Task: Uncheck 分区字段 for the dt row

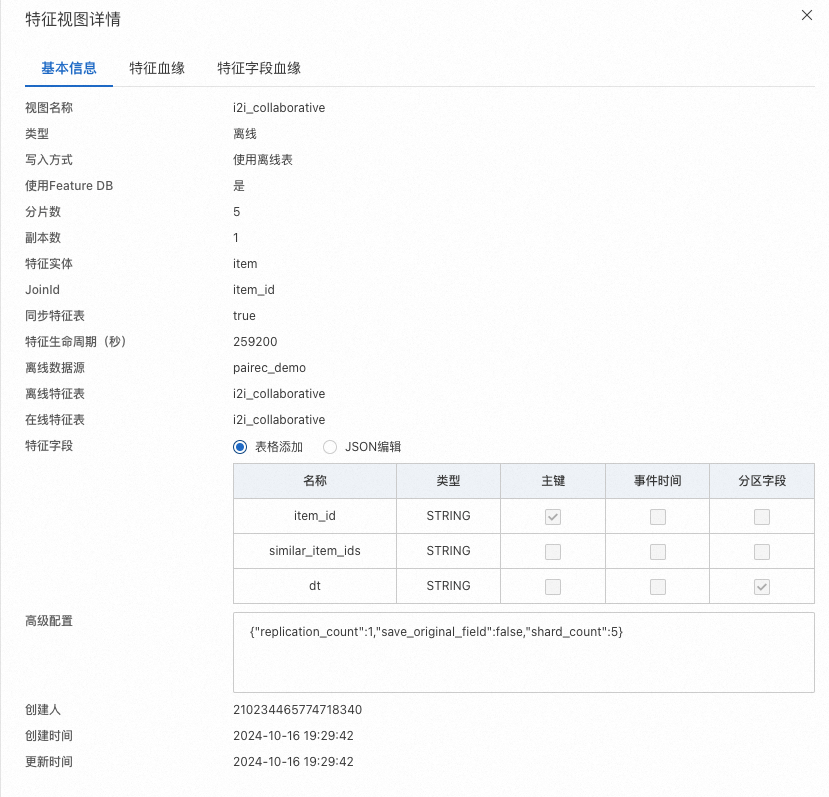Action: tap(761, 586)
